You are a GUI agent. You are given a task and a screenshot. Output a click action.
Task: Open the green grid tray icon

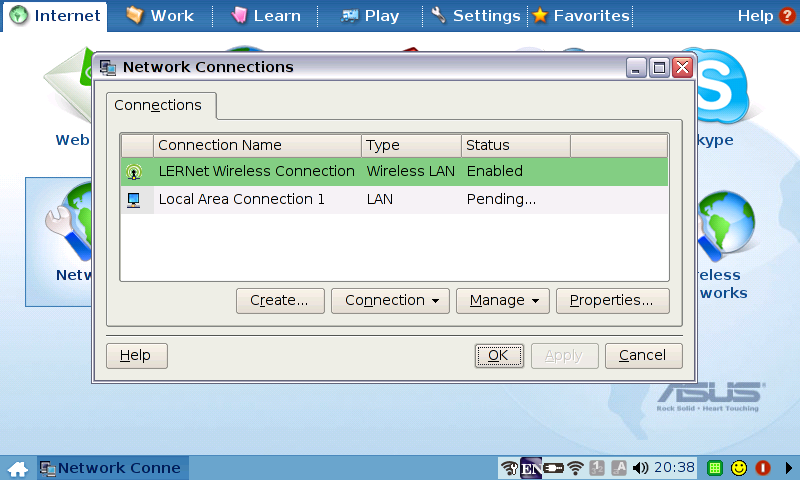tap(715, 468)
